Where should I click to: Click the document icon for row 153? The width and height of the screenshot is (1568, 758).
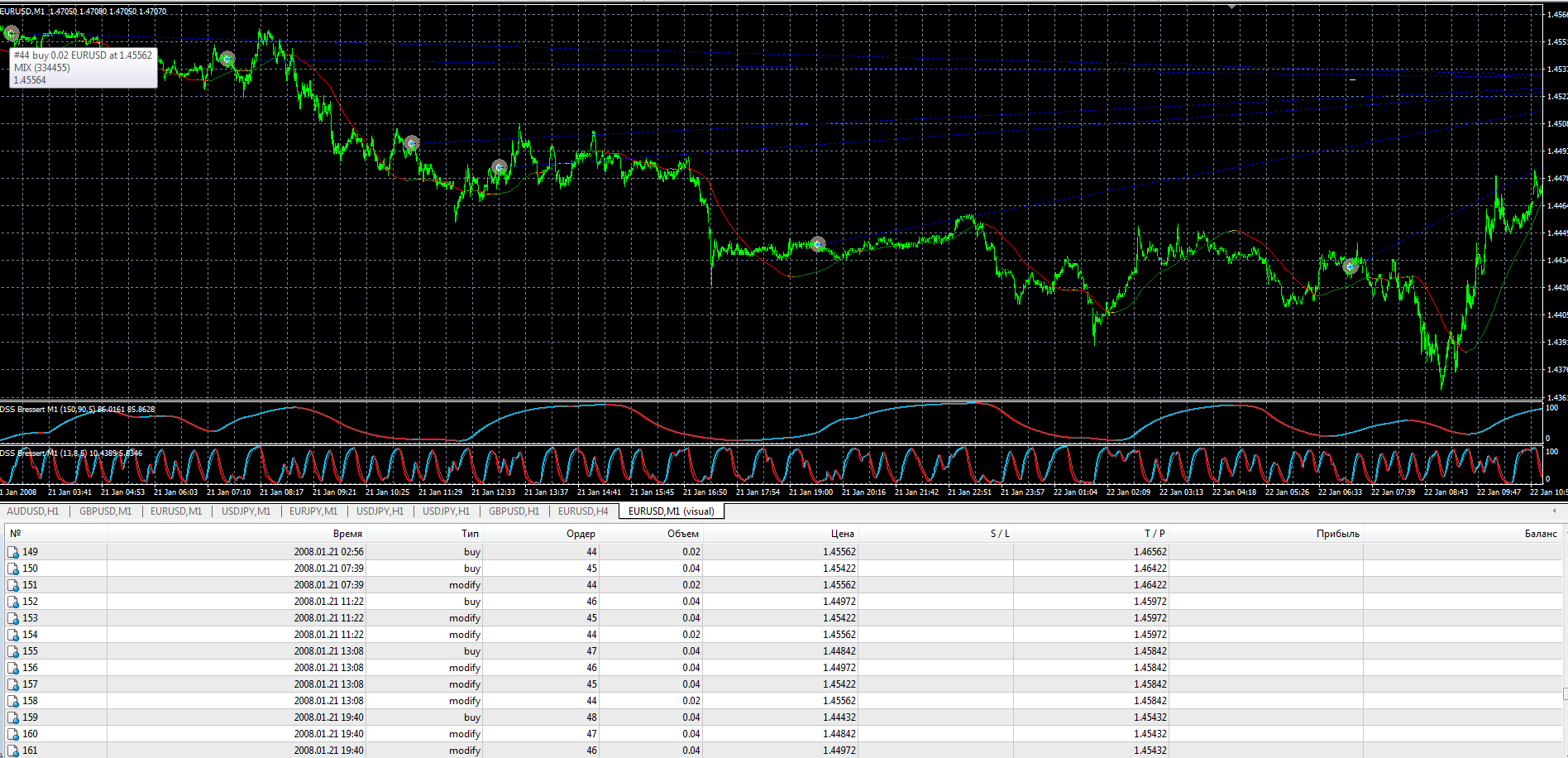pyautogui.click(x=13, y=618)
